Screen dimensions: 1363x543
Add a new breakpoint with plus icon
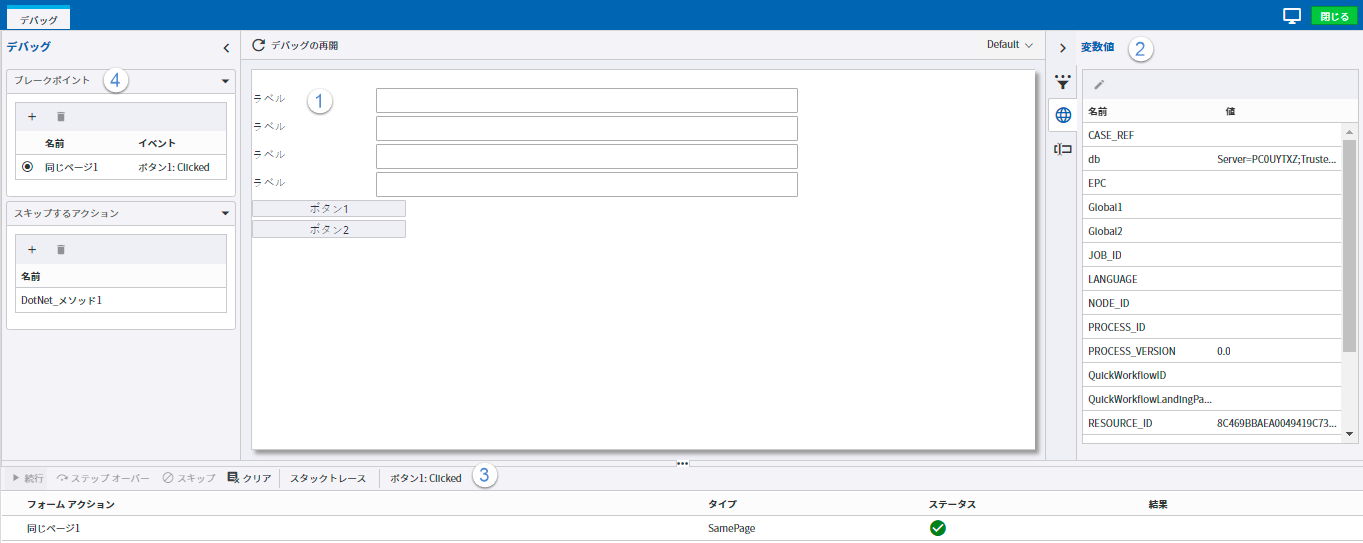(x=32, y=117)
